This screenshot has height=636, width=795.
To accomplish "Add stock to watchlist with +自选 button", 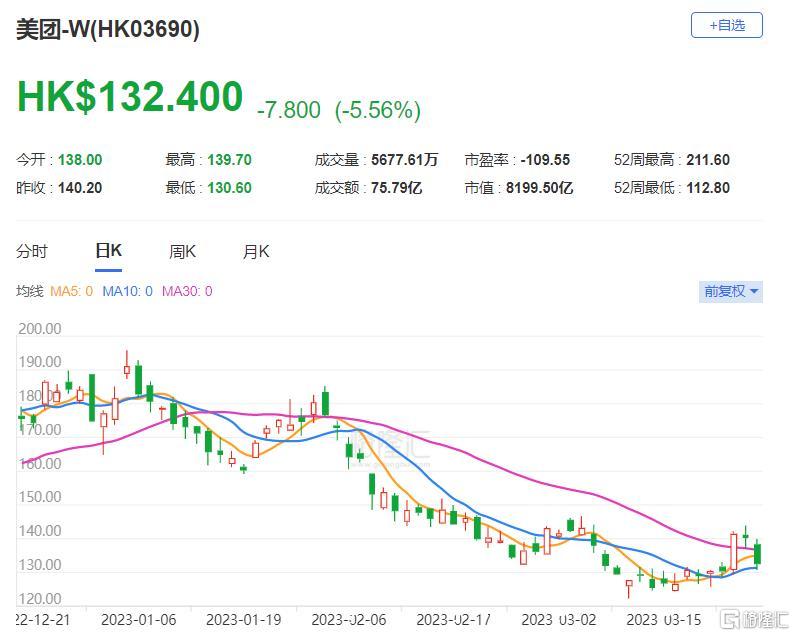I will point(727,25).
